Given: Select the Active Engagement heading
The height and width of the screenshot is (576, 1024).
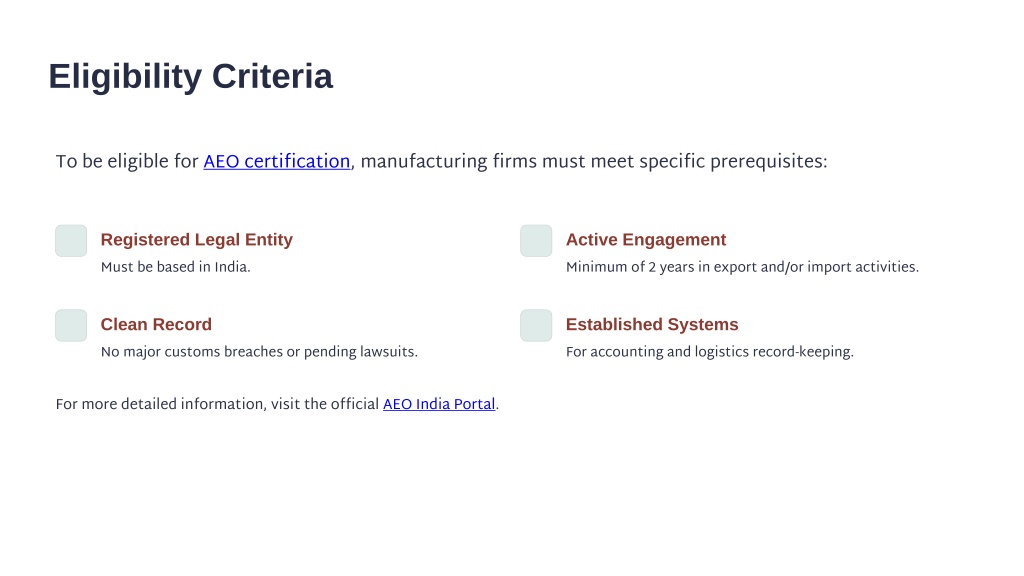Looking at the screenshot, I should coord(646,240).
